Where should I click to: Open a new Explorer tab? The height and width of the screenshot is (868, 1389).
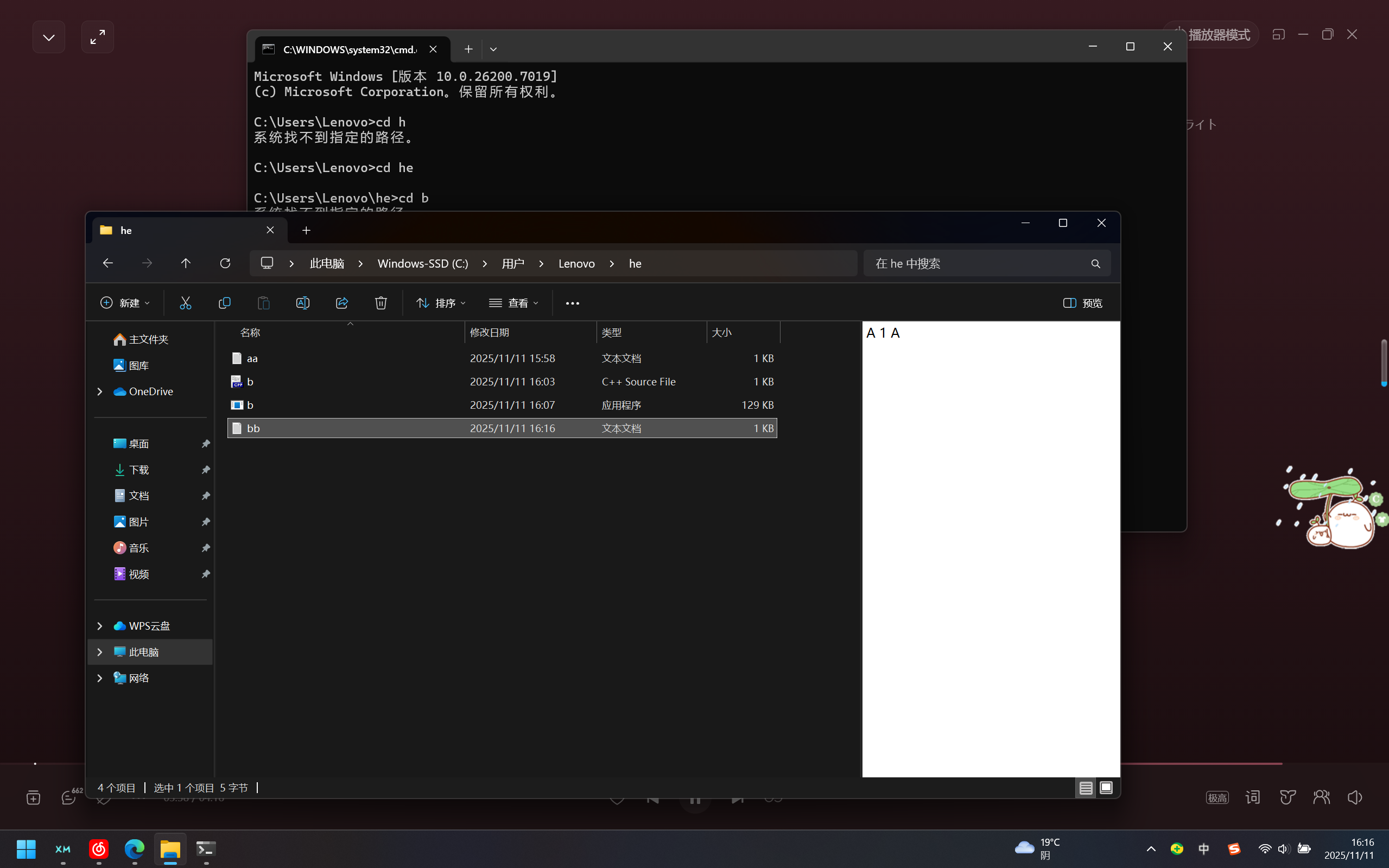pyautogui.click(x=307, y=230)
